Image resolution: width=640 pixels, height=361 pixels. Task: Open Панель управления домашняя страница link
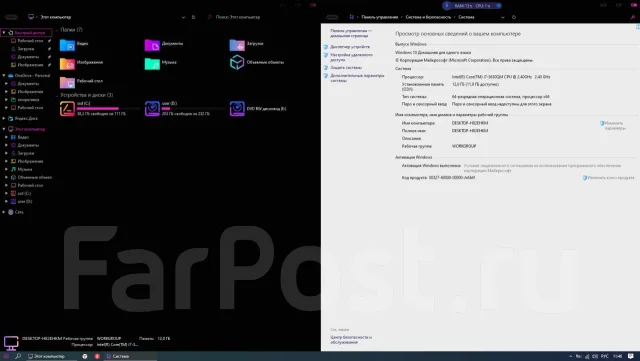click(x=351, y=33)
